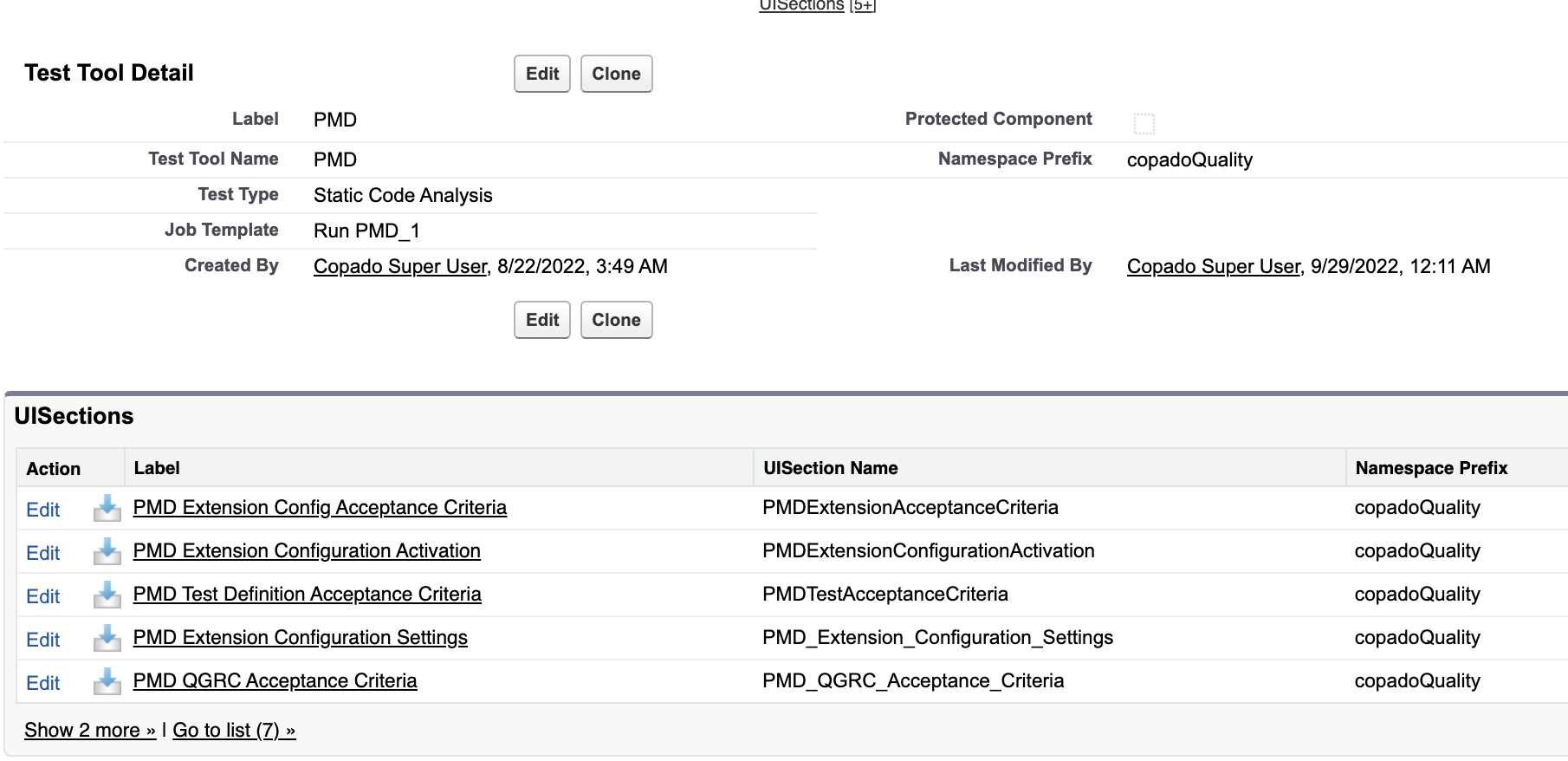Open full list via Go to list (7)
Viewport: 1568px width, 761px height.
tap(234, 730)
